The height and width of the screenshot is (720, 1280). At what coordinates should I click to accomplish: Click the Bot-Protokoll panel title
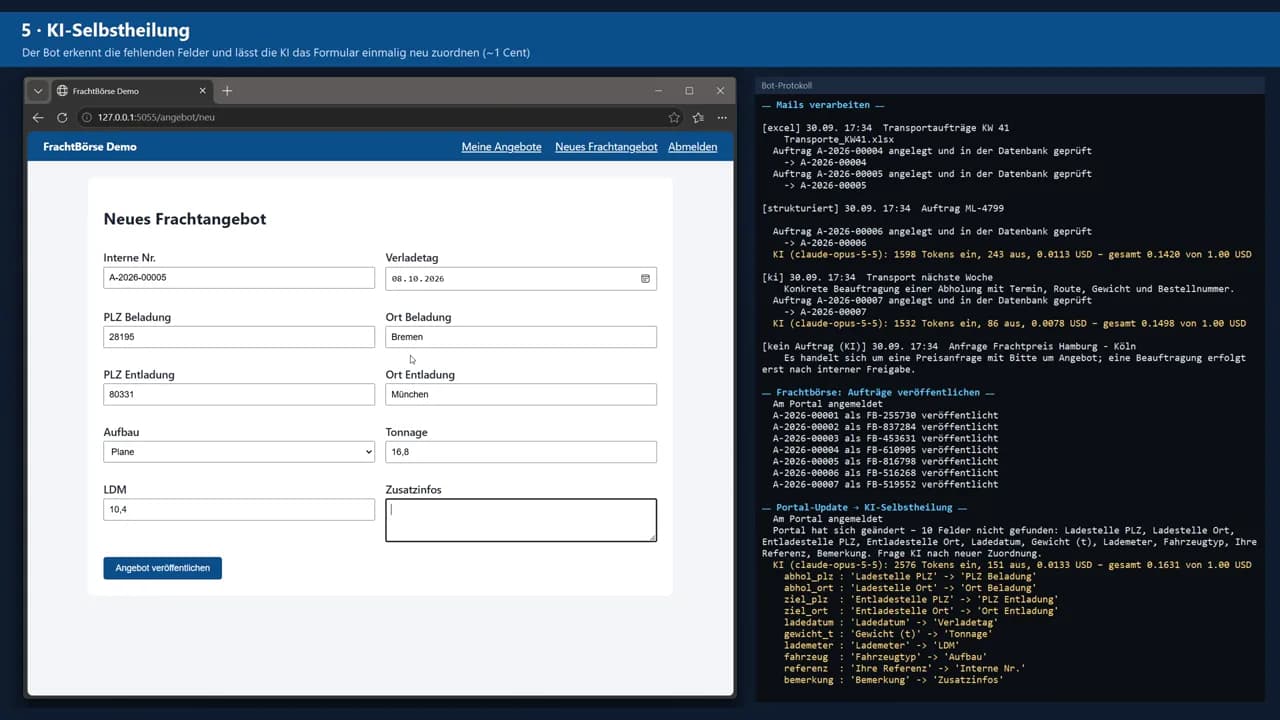787,86
